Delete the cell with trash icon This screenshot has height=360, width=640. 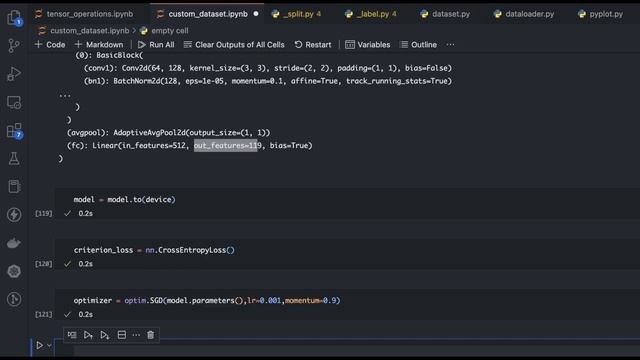pyautogui.click(x=151, y=335)
